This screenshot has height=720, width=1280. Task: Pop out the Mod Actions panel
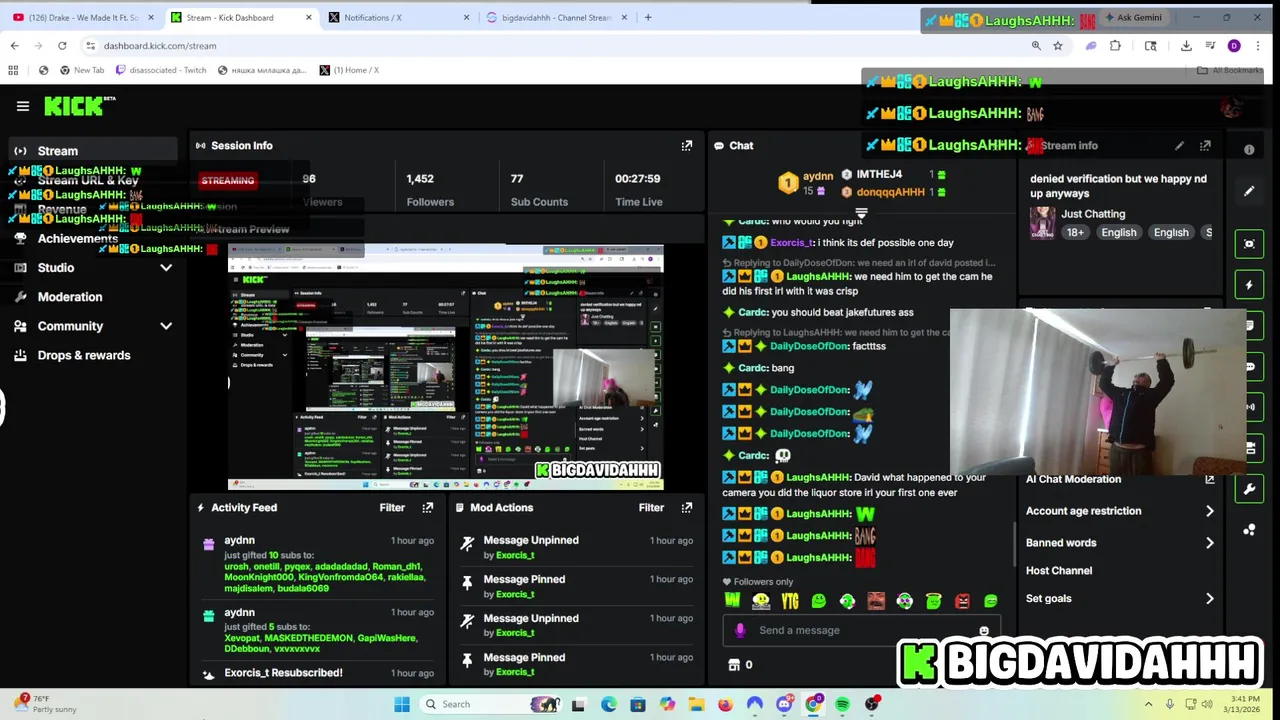686,508
